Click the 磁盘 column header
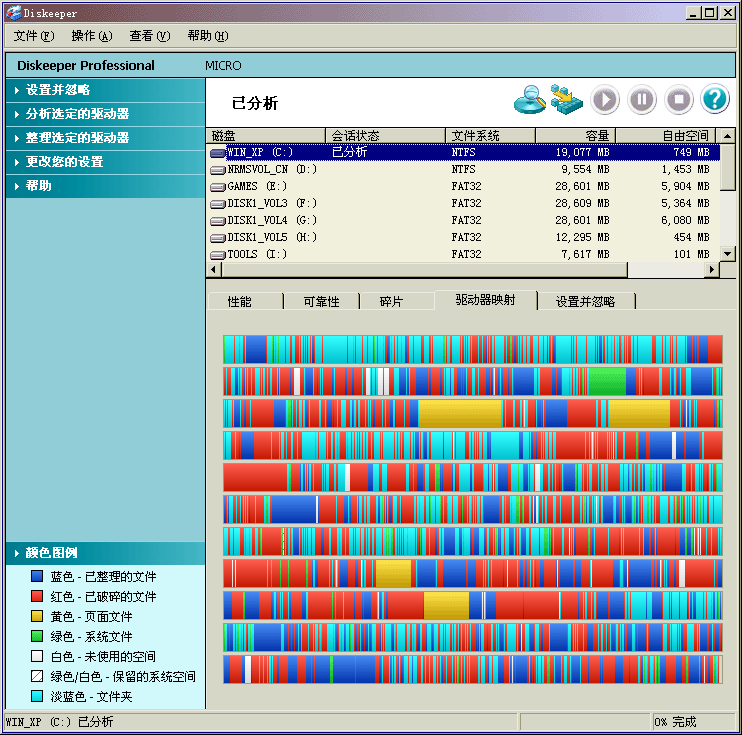This screenshot has height=735, width=742. (x=266, y=136)
